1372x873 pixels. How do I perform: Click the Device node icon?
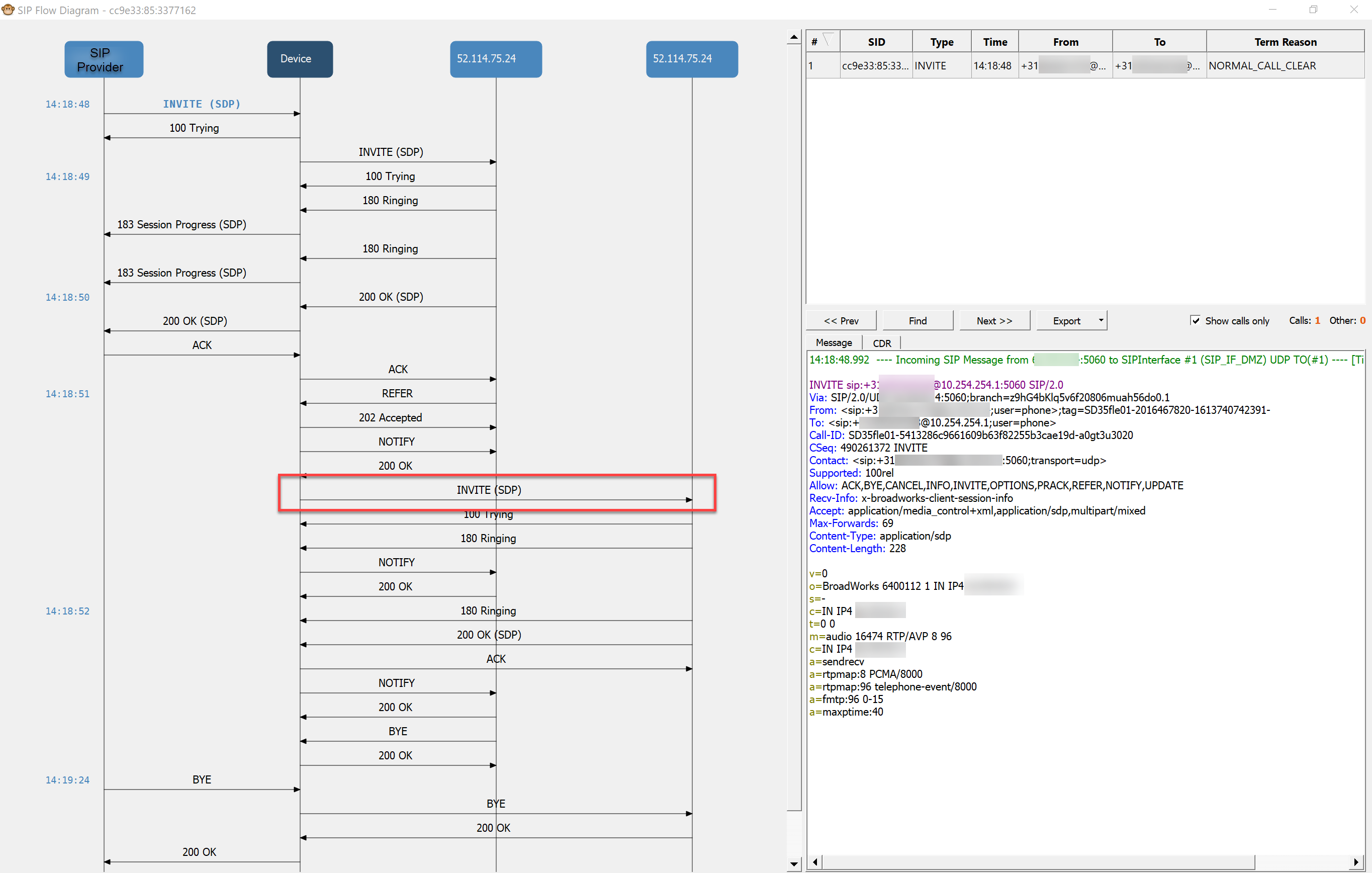(x=297, y=57)
